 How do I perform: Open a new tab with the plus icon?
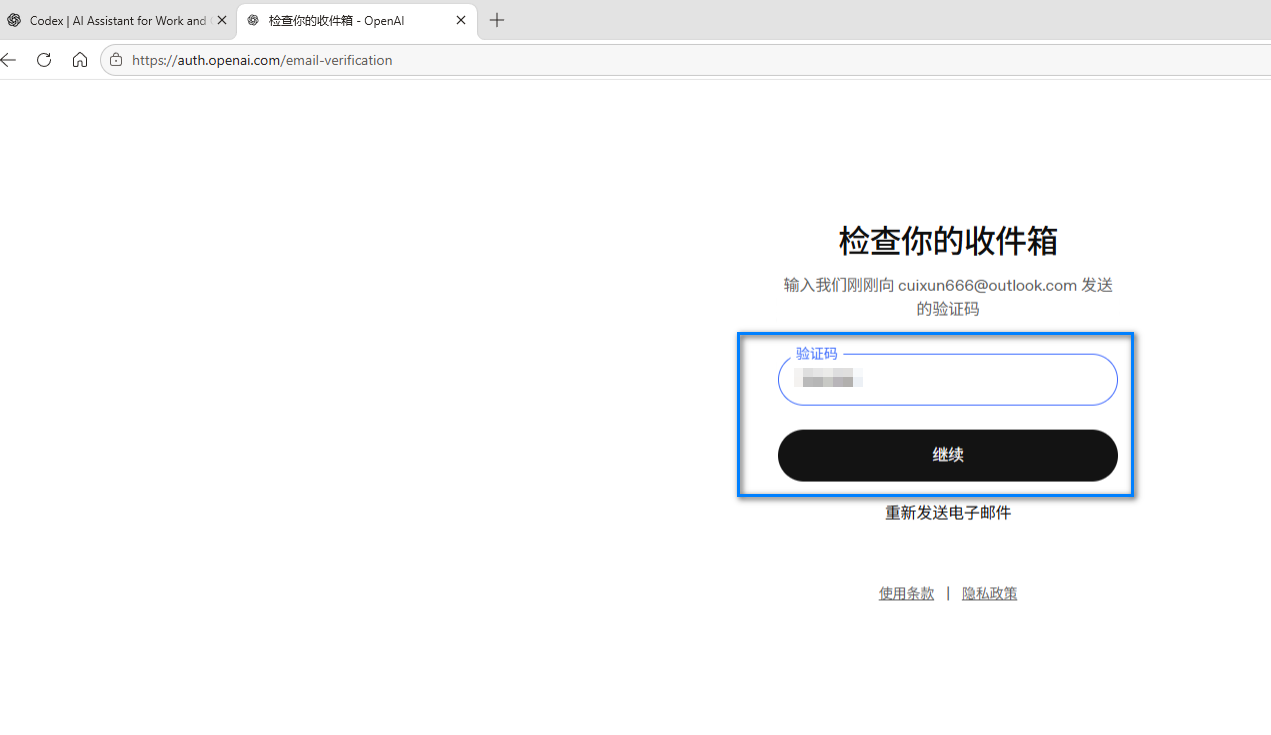coord(497,20)
